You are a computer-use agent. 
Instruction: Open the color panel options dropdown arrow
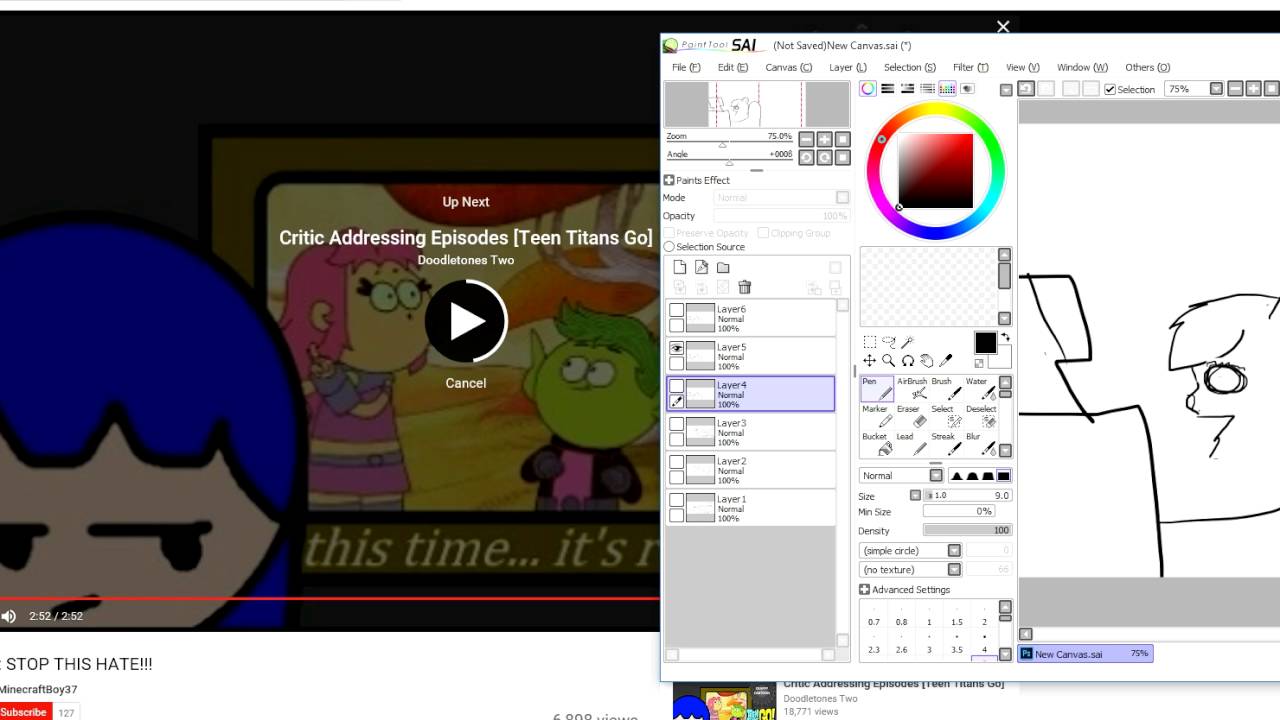tap(1006, 90)
